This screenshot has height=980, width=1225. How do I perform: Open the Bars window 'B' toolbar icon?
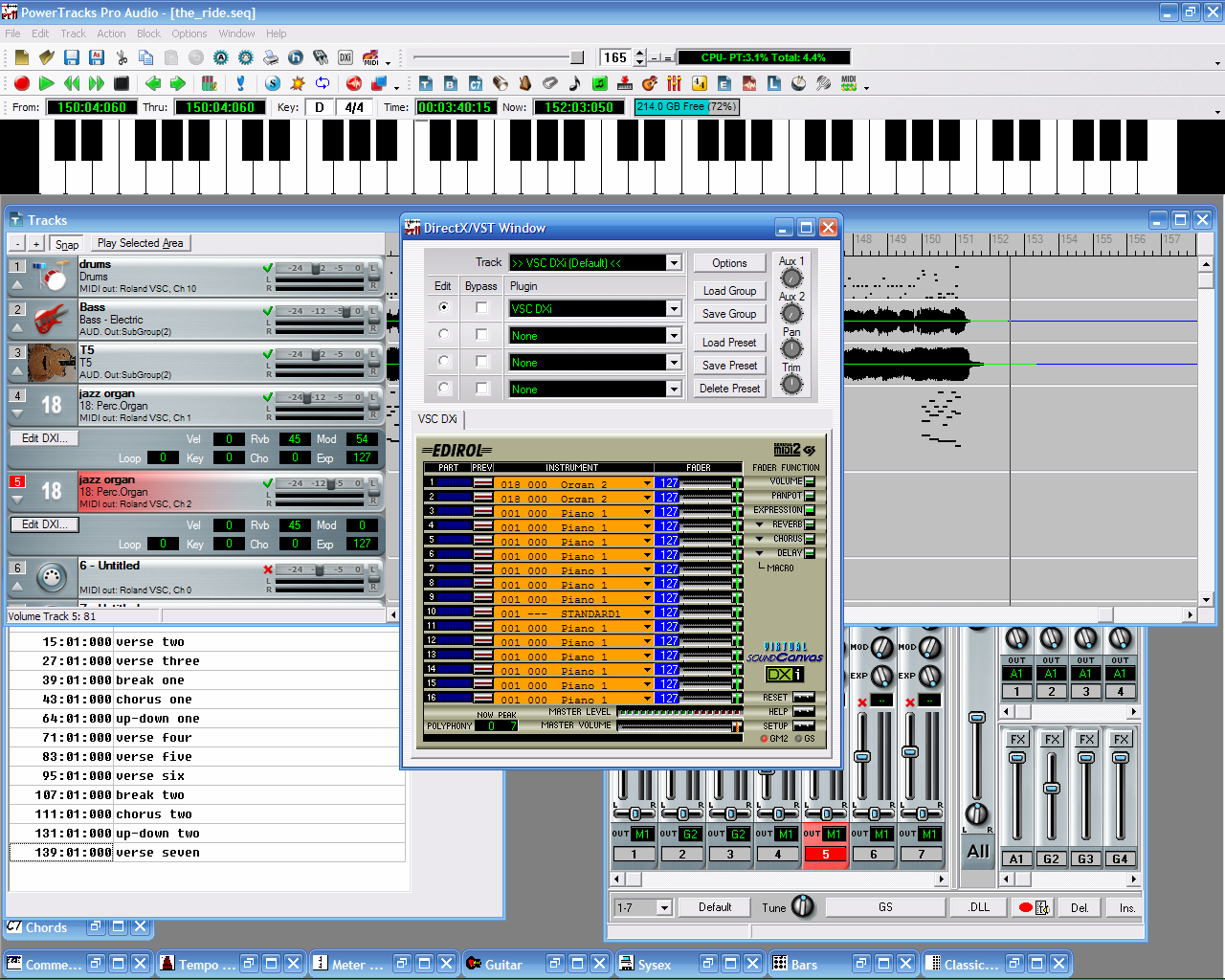pos(451,83)
